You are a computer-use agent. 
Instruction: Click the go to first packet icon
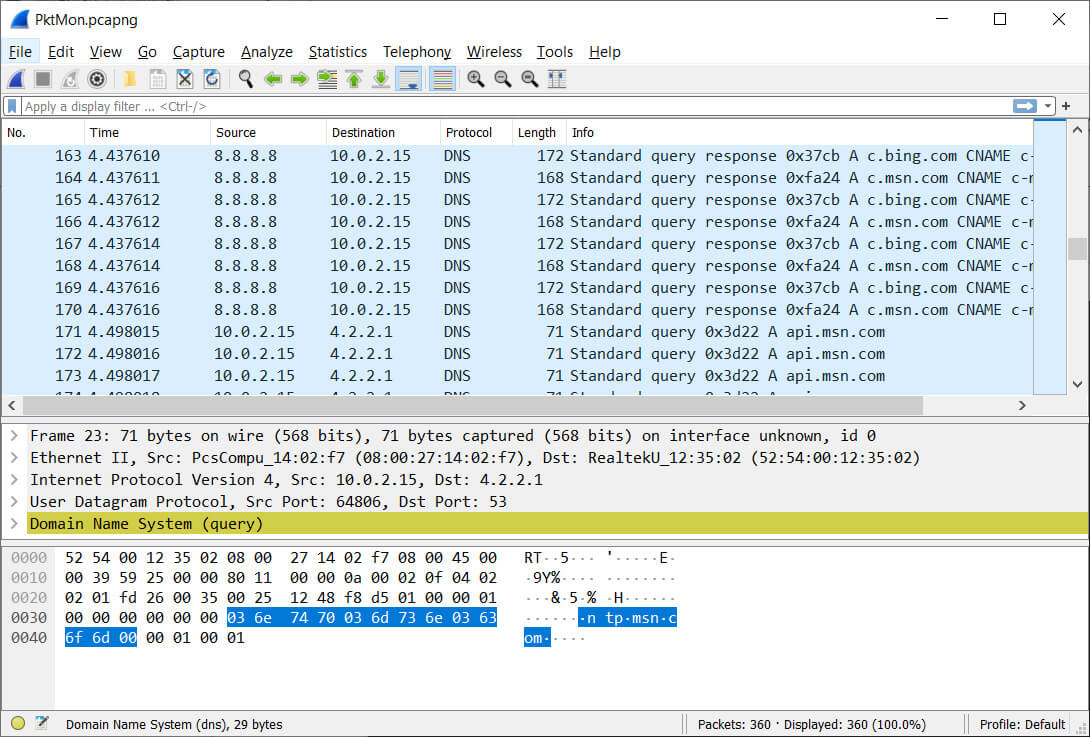pyautogui.click(x=354, y=78)
